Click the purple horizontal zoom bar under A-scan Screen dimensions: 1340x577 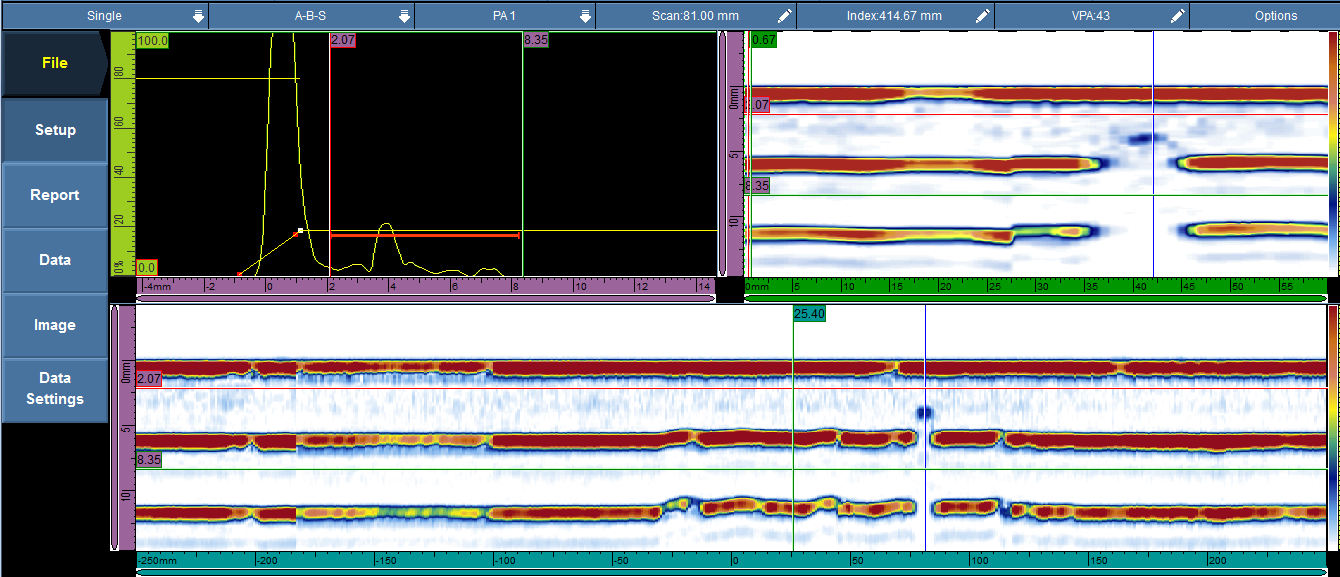click(426, 298)
